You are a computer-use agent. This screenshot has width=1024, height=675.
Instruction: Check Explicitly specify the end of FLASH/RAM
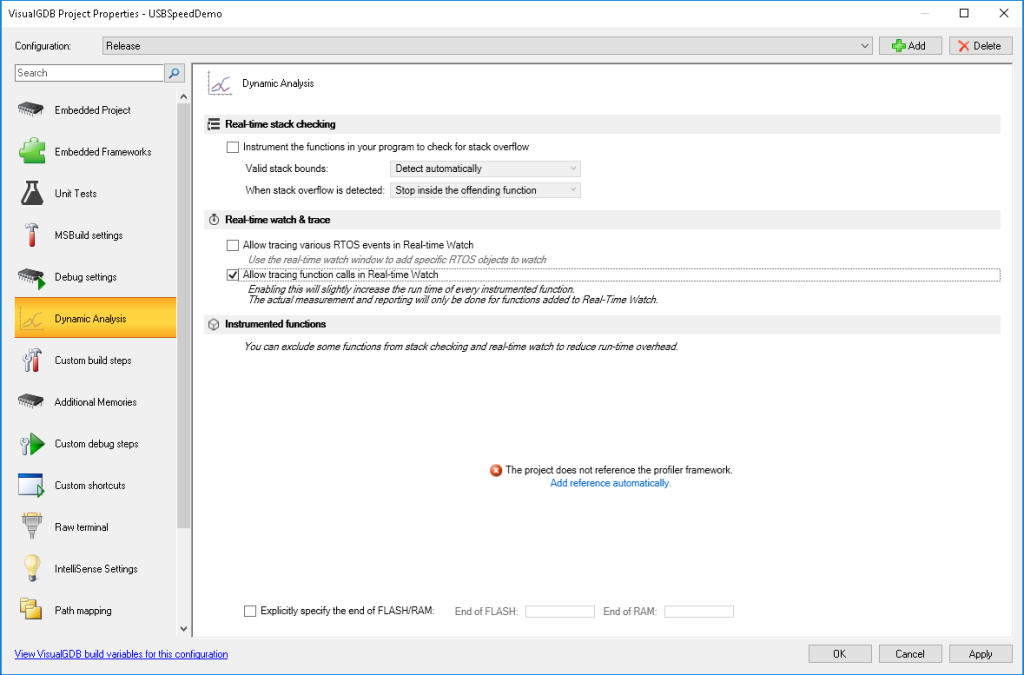point(250,611)
